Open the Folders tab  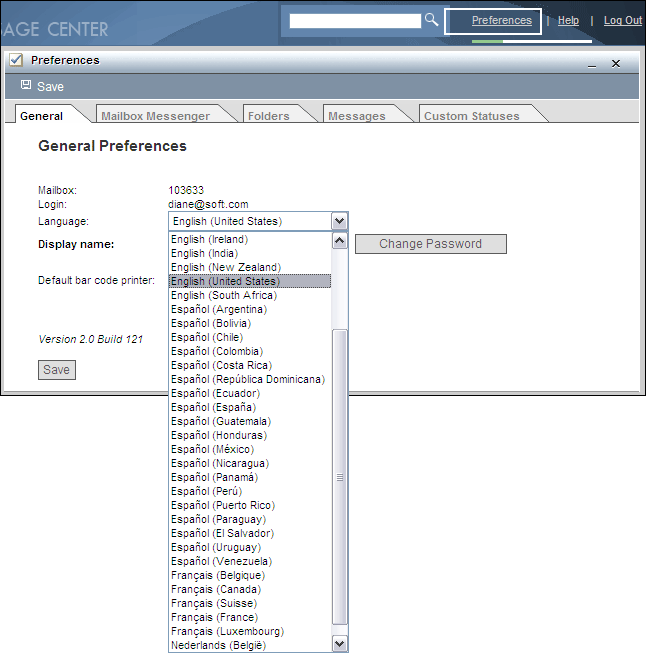268,116
